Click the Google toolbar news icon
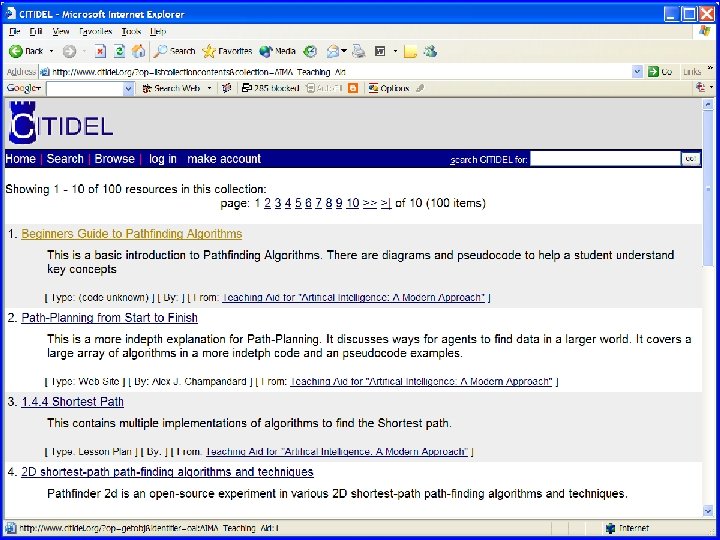Image resolution: width=720 pixels, height=540 pixels. pyautogui.click(x=226, y=88)
